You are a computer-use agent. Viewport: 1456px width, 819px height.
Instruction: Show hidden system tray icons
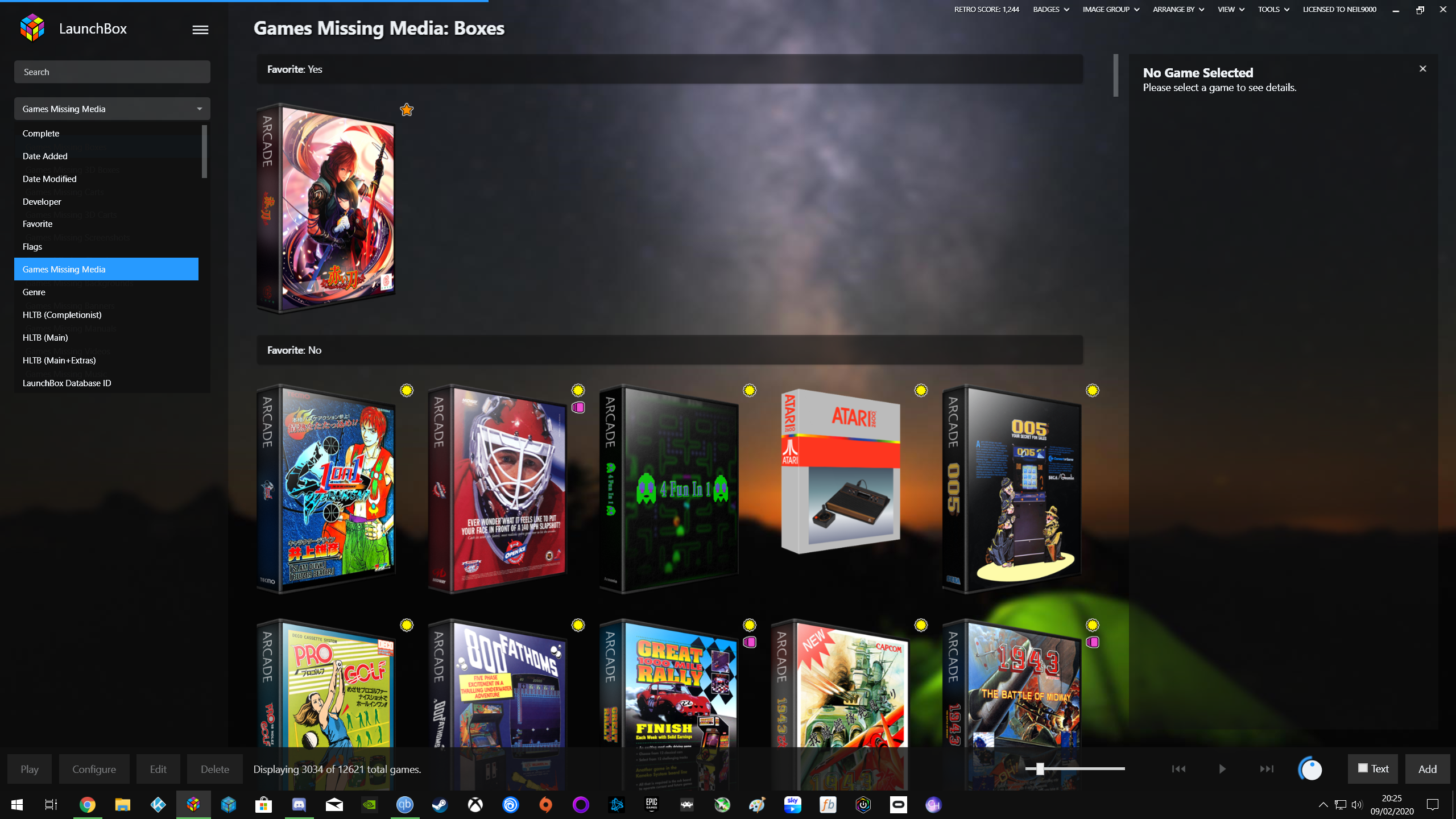(1323, 805)
